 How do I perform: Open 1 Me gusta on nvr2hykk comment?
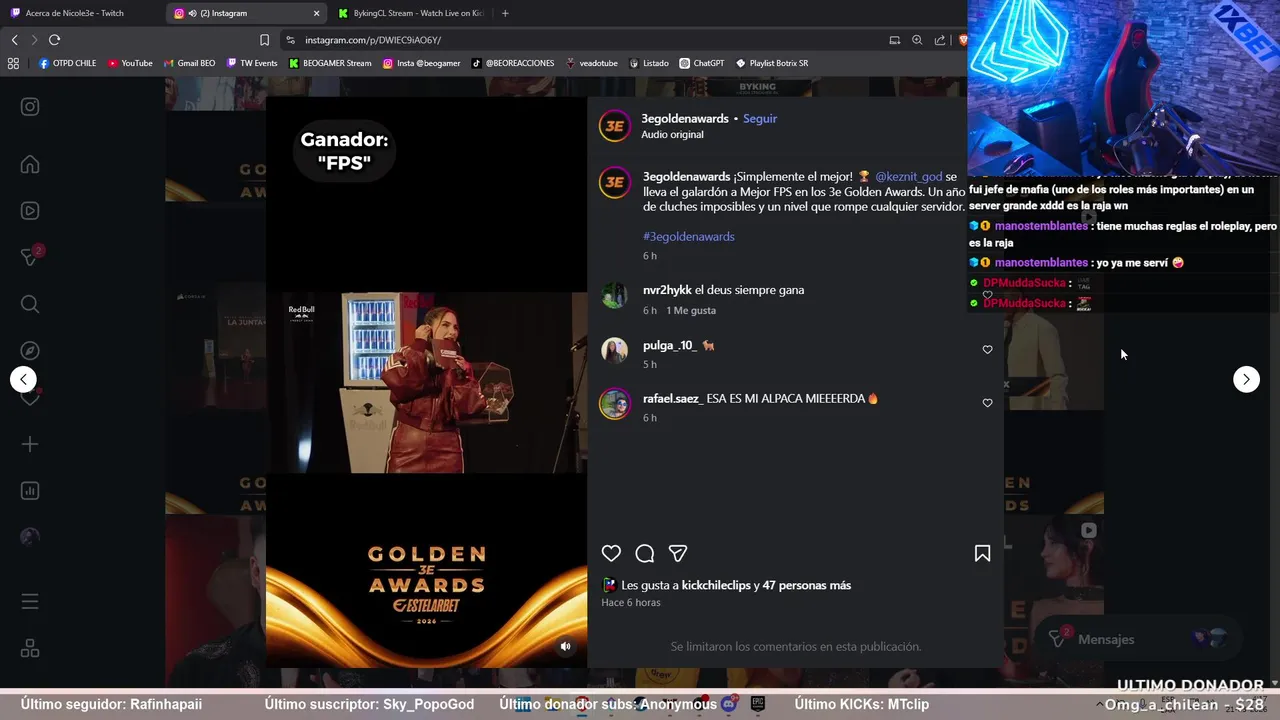(691, 311)
